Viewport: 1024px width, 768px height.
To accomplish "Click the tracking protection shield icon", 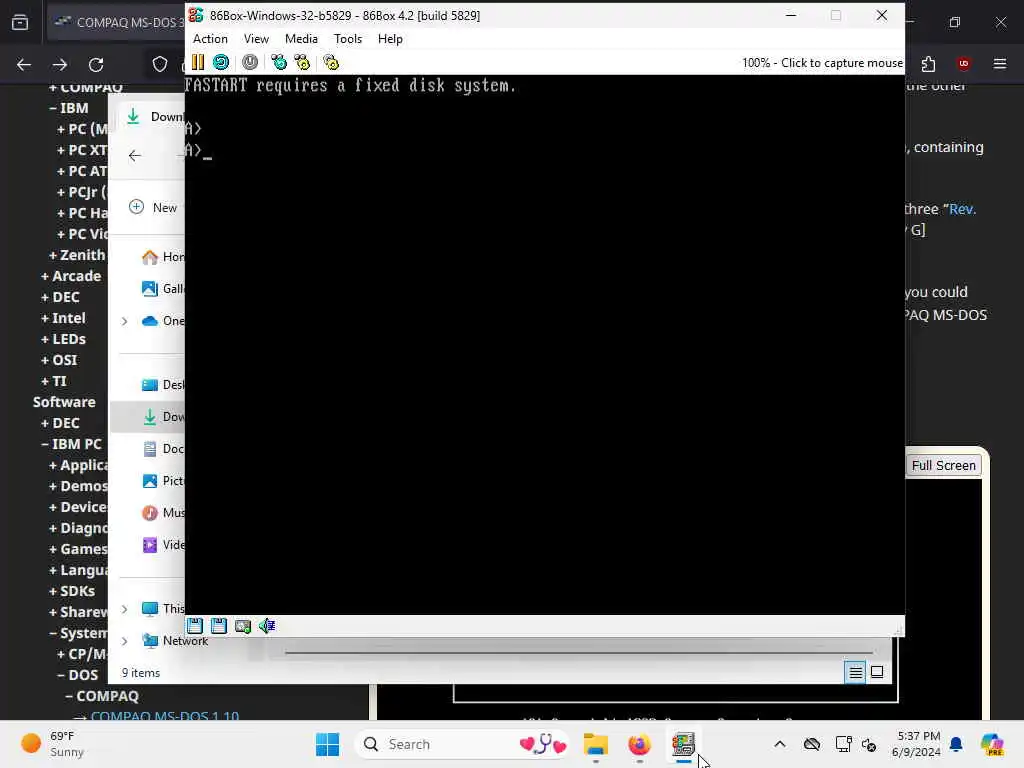I will (160, 64).
